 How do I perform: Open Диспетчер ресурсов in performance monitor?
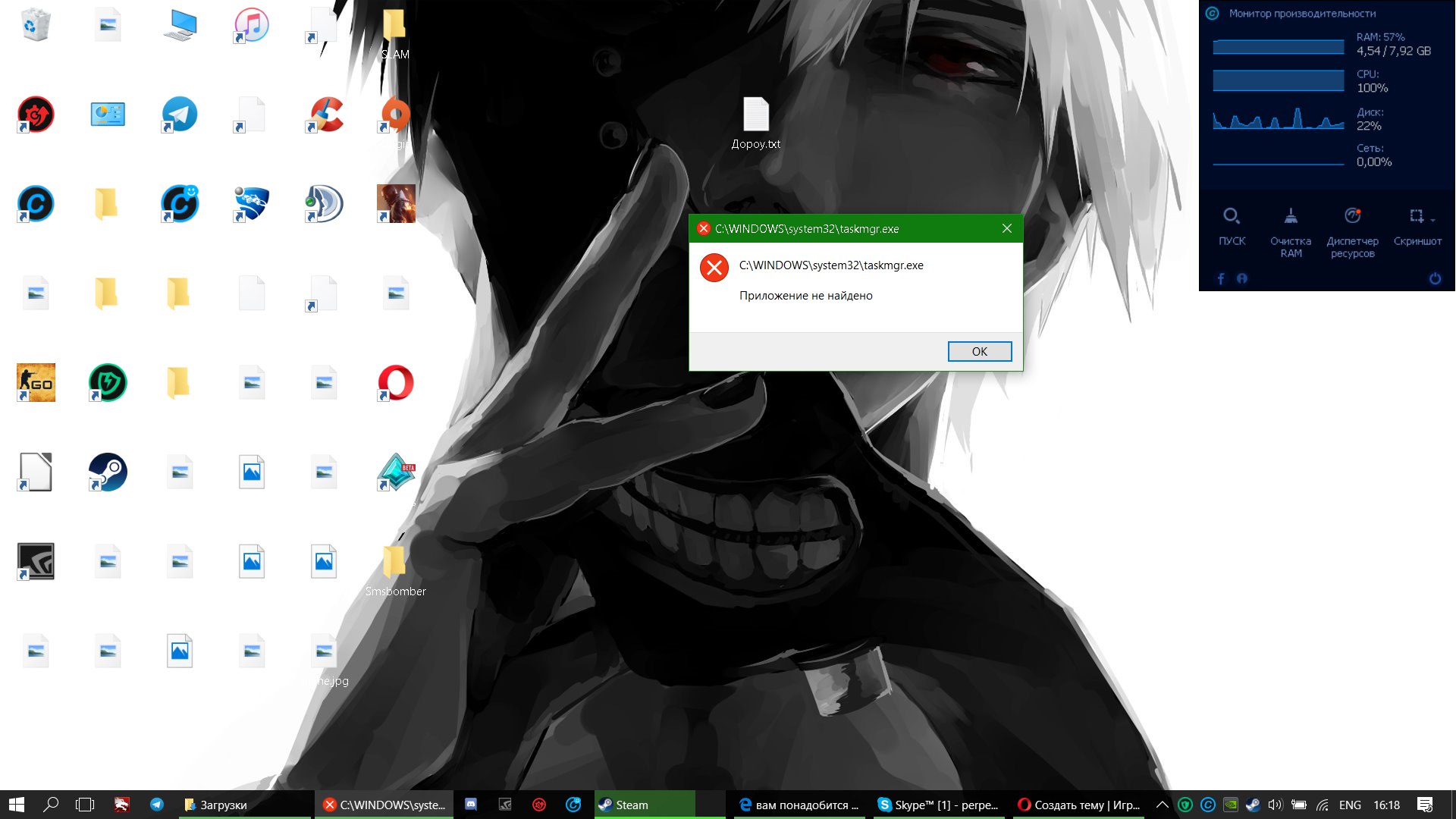click(1352, 217)
